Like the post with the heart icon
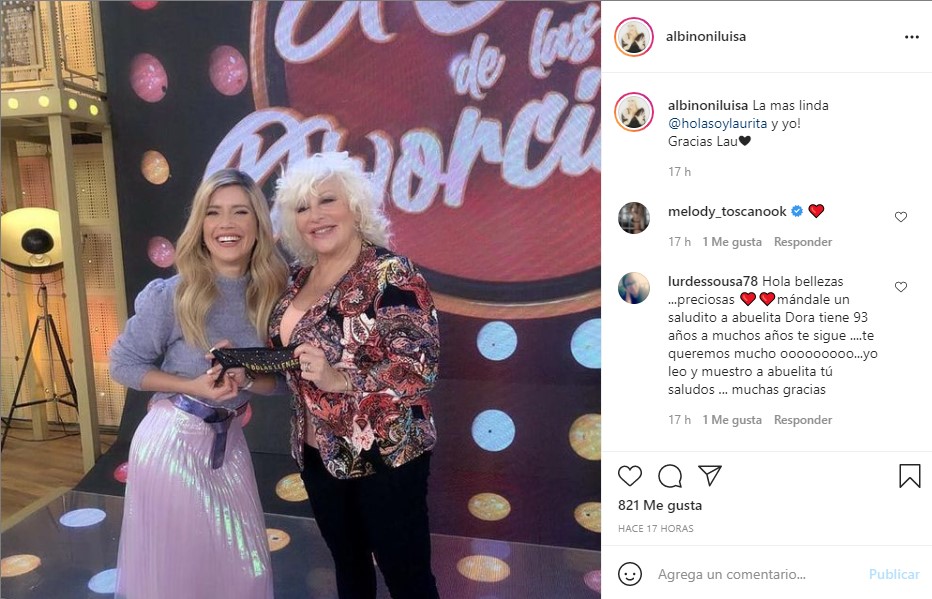The height and width of the screenshot is (599, 932). 629,476
